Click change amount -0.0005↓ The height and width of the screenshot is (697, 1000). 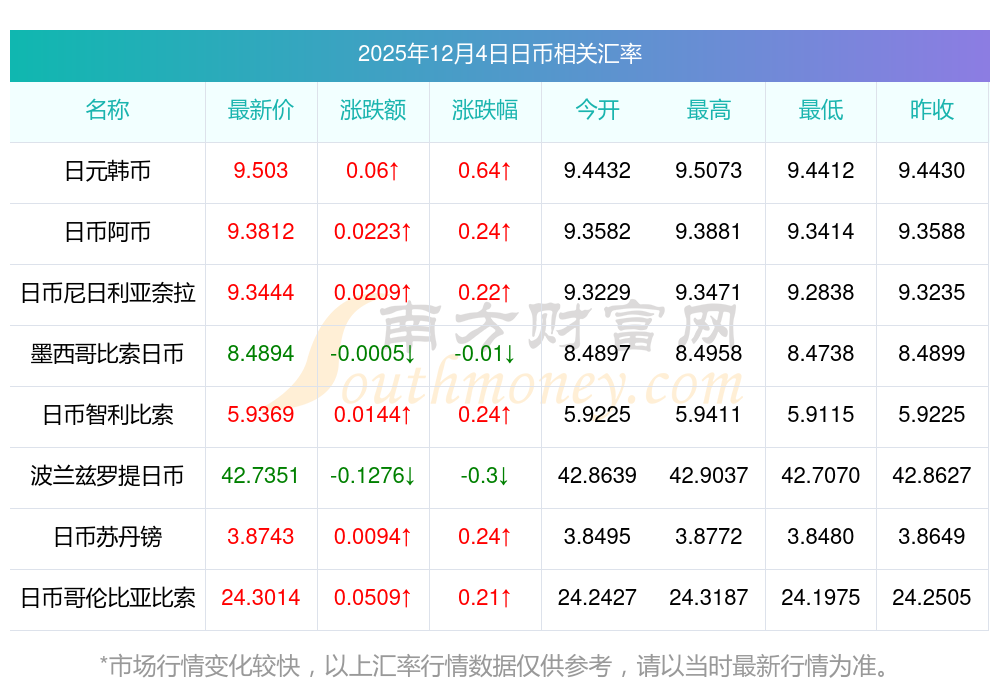pos(373,353)
